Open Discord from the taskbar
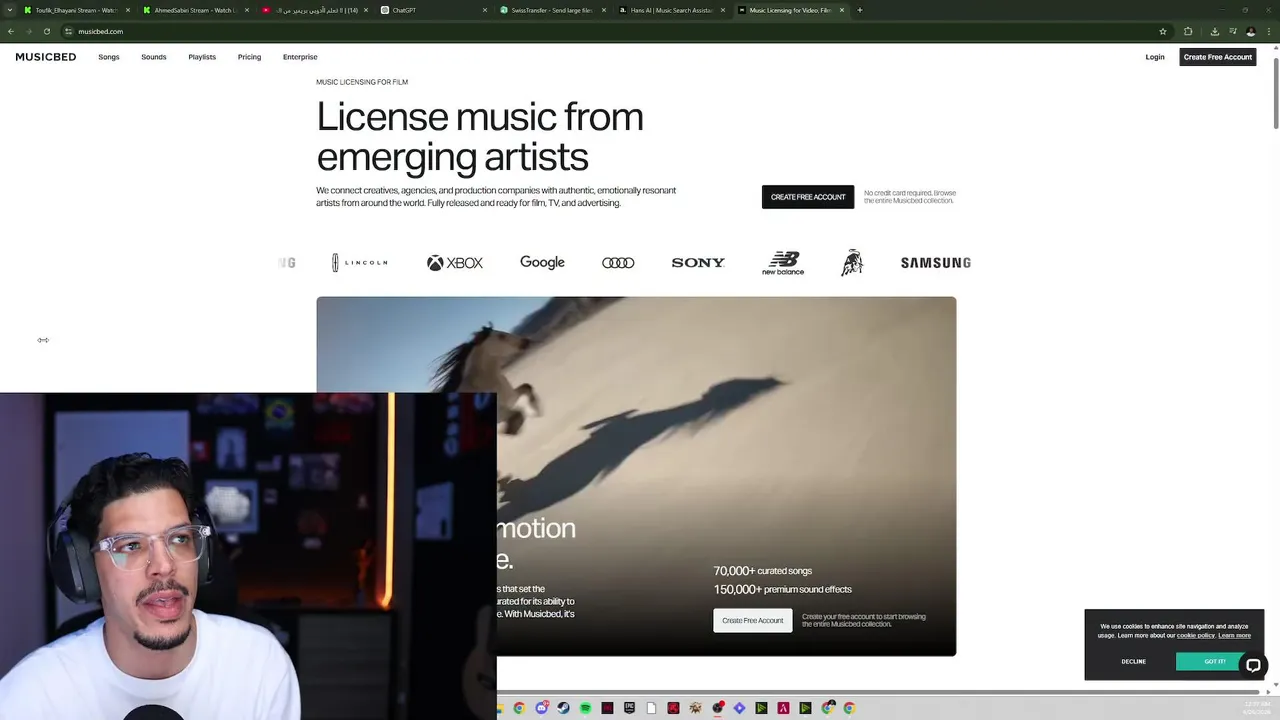Screen dimensions: 1280x720 click(541, 708)
